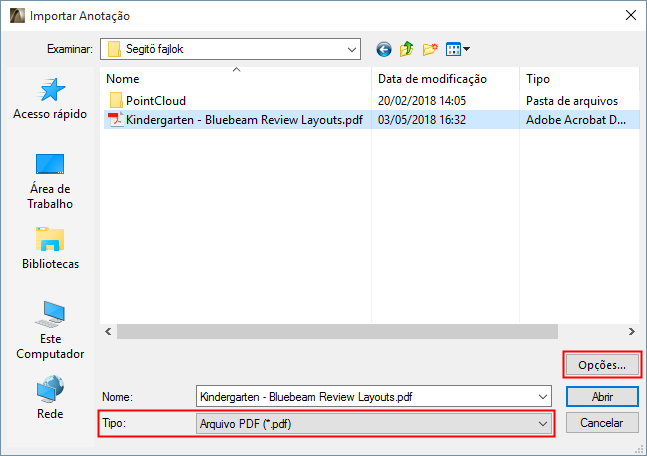Click the PDF icon of Kindergarten file
Screen dimensions: 647x456
(116, 120)
